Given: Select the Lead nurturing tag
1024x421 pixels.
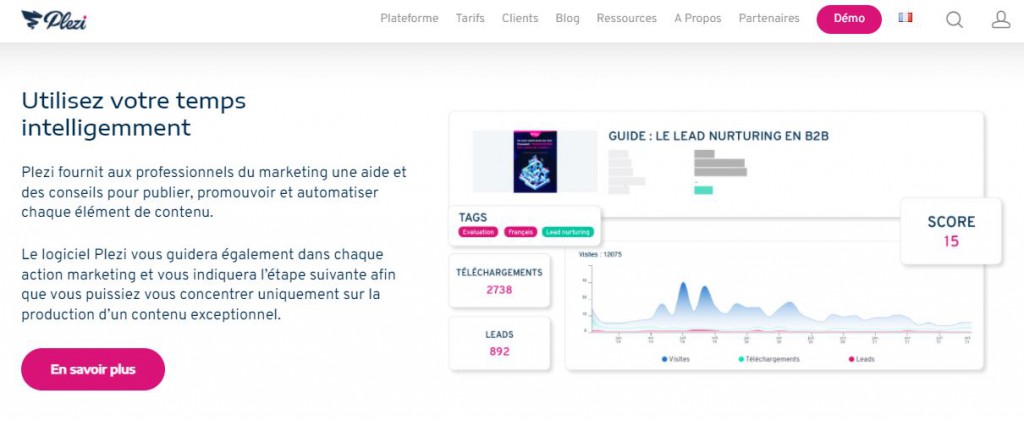Looking at the screenshot, I should pos(568,232).
